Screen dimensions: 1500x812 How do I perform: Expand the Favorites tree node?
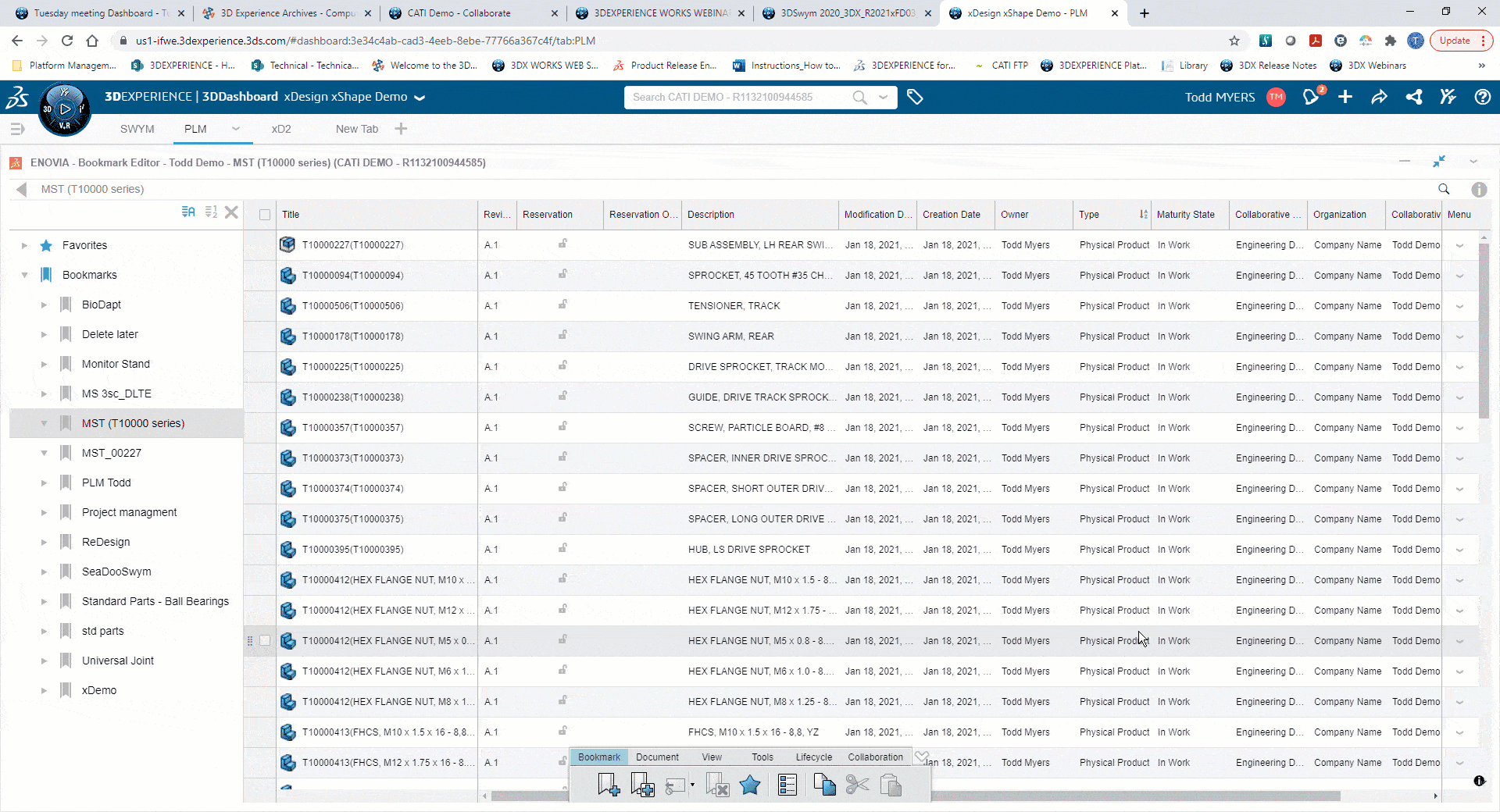point(24,245)
